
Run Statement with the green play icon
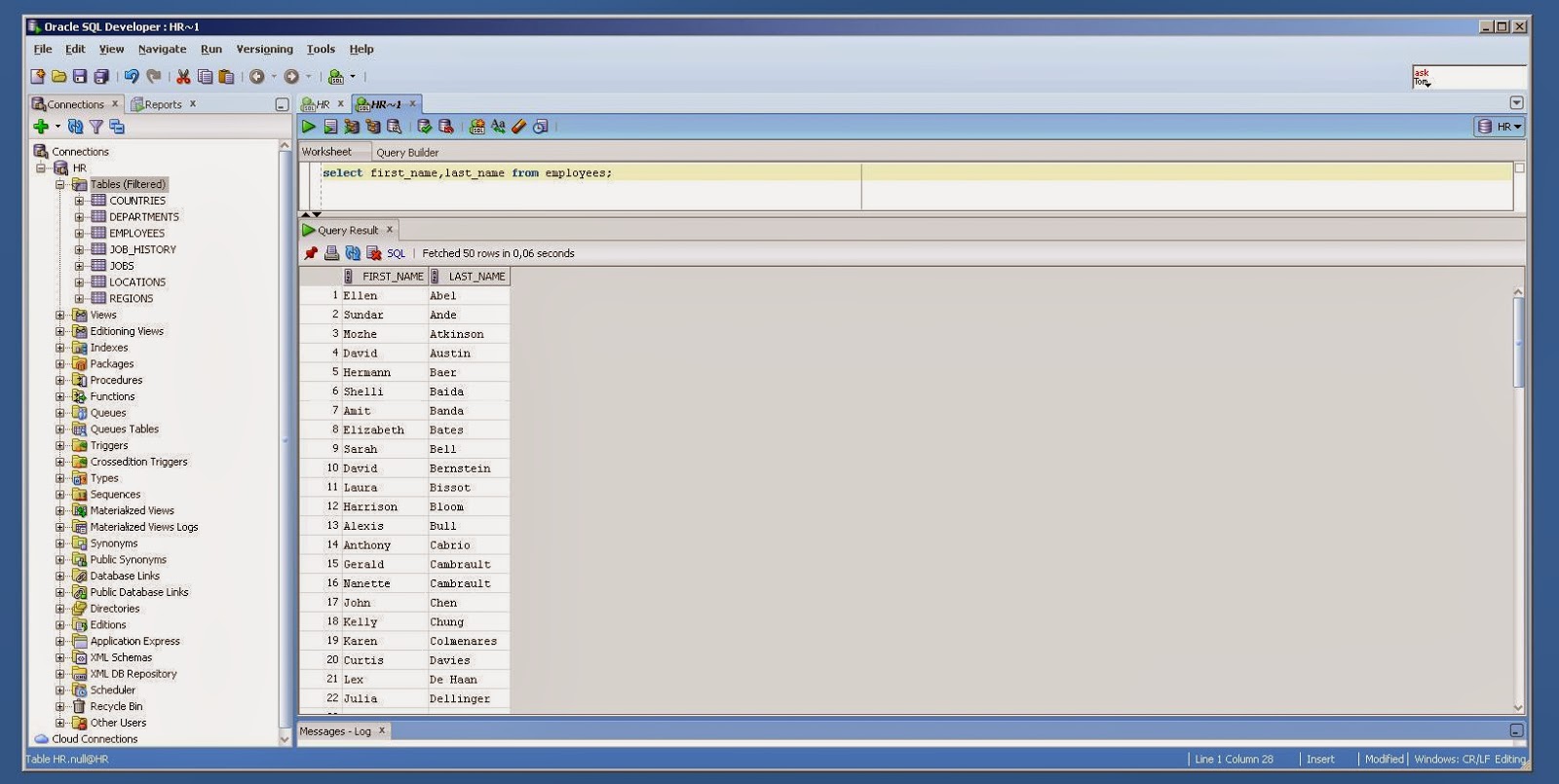coord(309,127)
